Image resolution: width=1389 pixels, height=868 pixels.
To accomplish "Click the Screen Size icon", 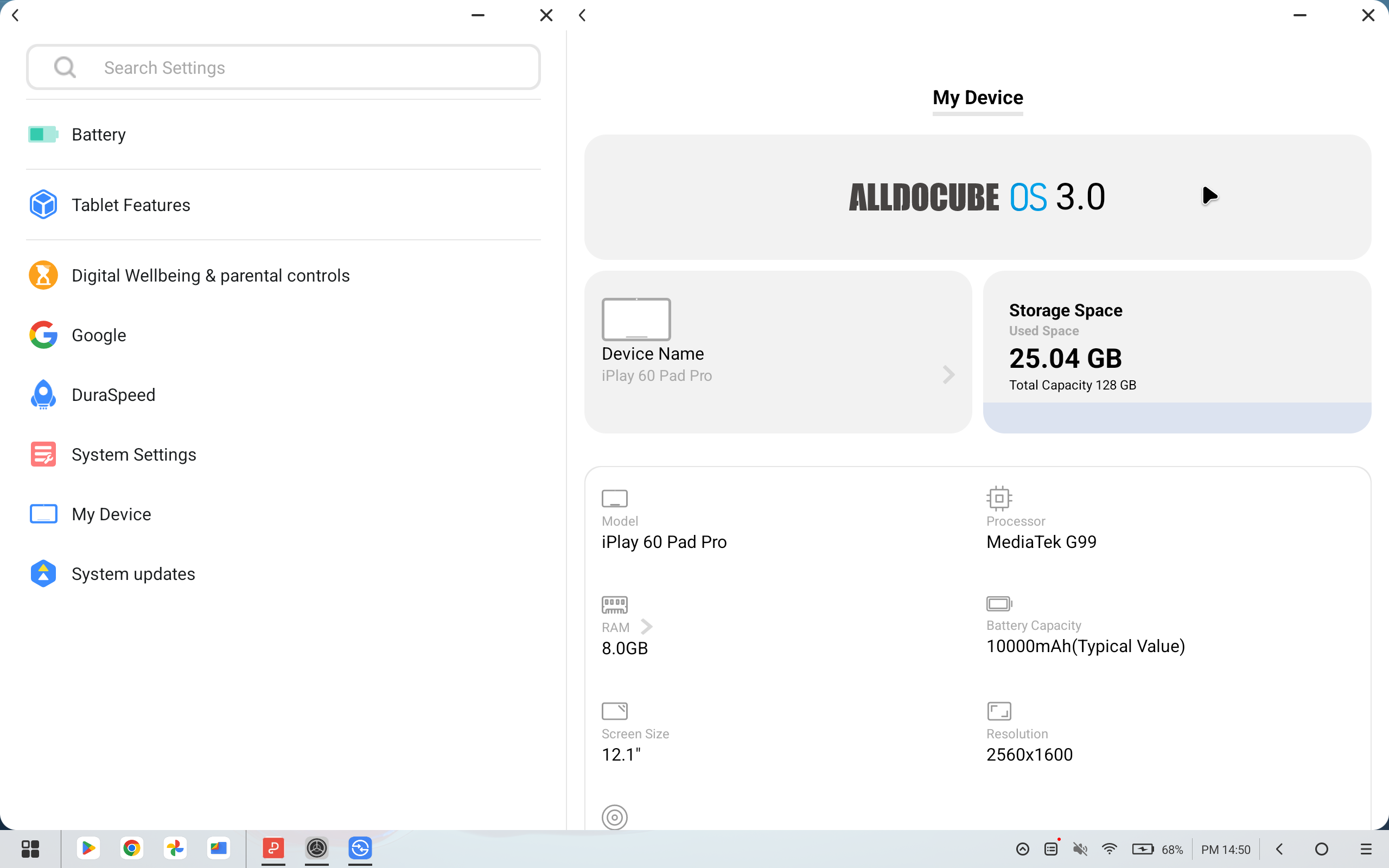I will pyautogui.click(x=614, y=711).
